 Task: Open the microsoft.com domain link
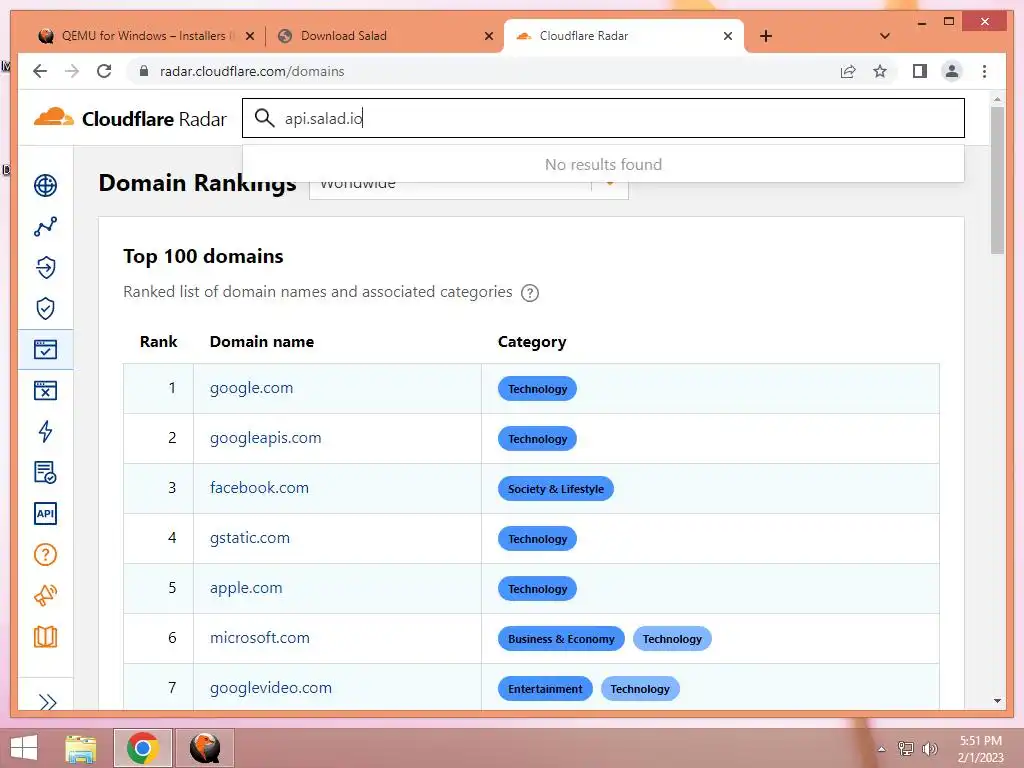pos(260,638)
